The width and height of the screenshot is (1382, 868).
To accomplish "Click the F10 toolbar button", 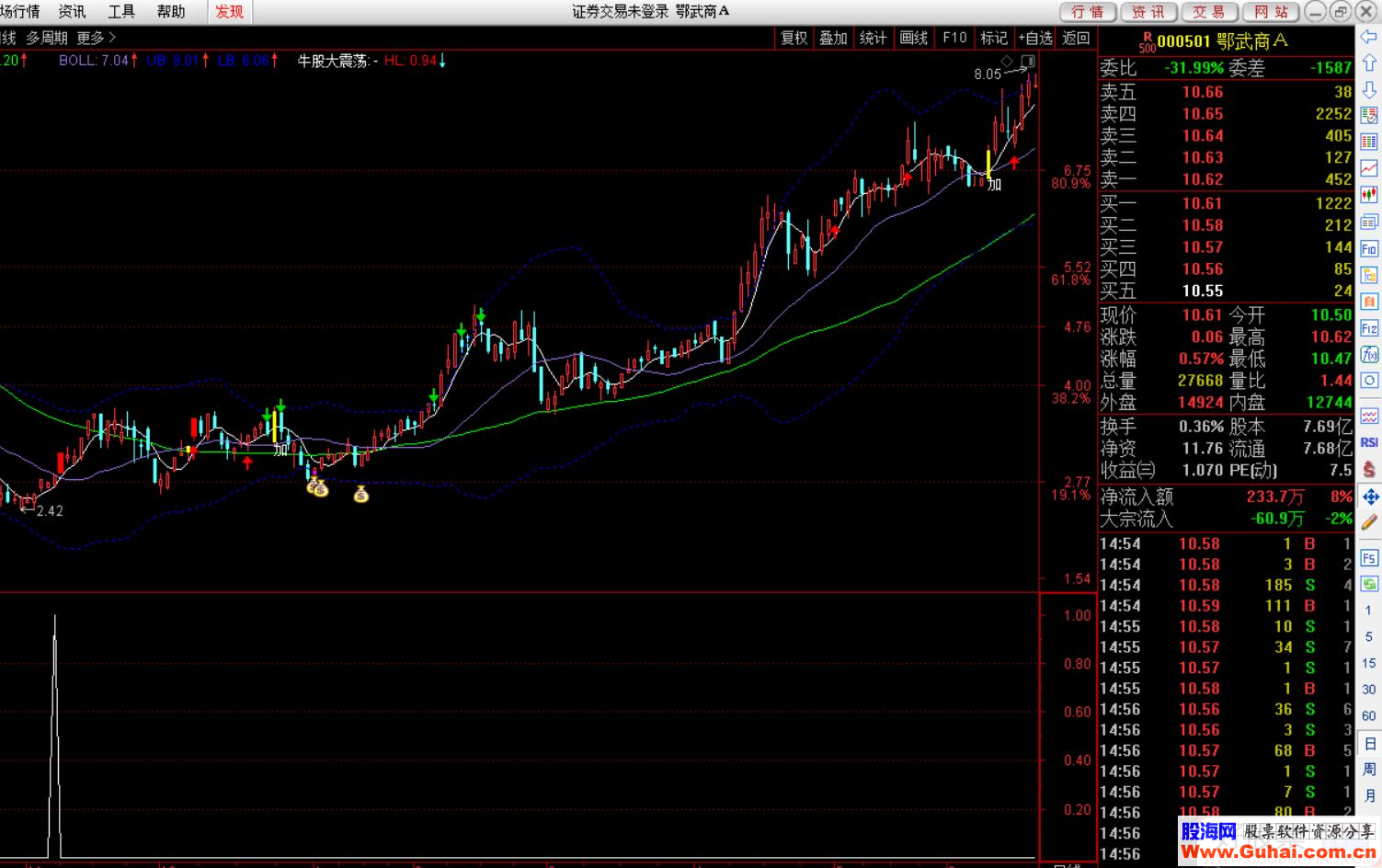I will 954,38.
